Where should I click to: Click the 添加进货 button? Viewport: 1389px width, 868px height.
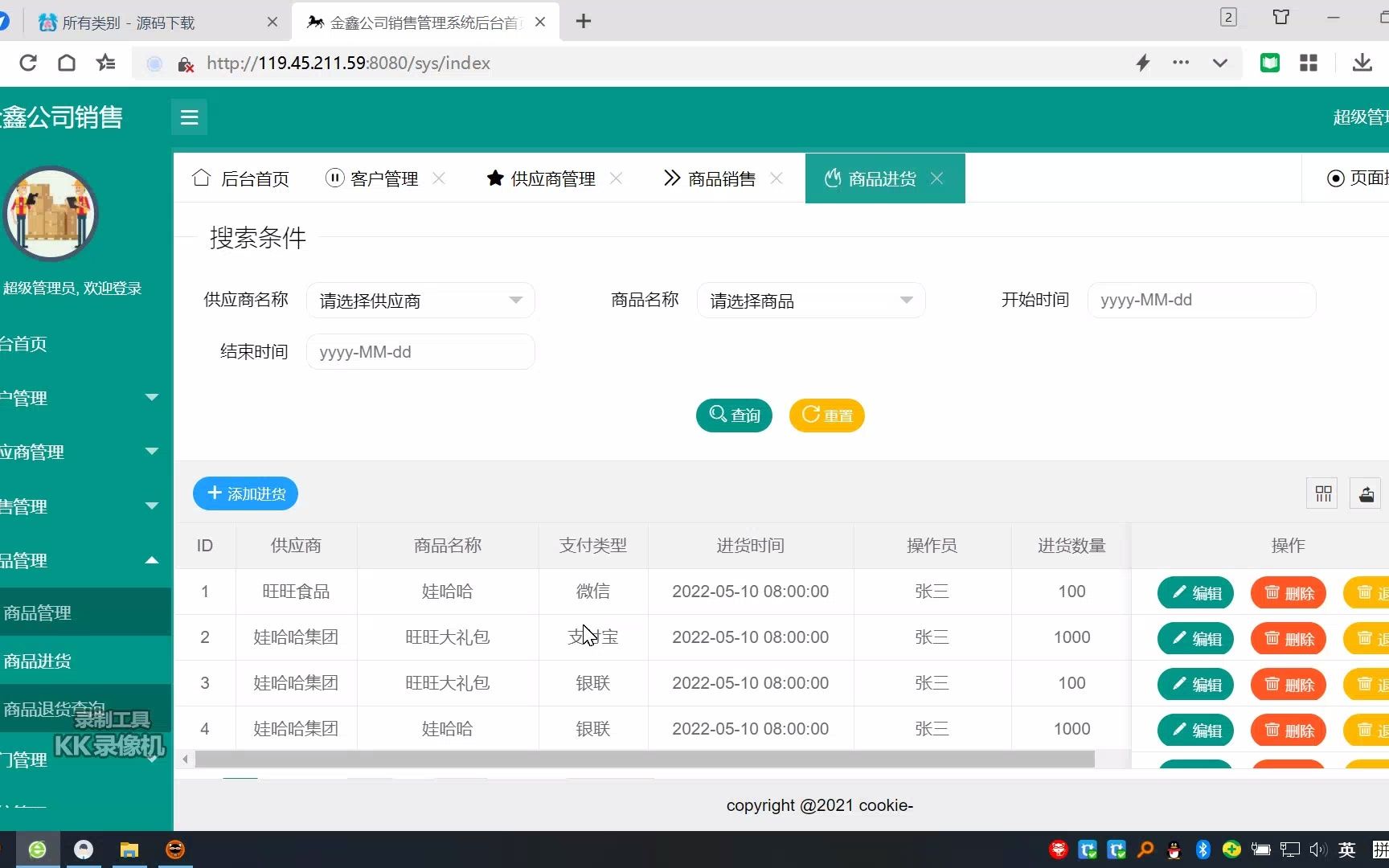(245, 493)
